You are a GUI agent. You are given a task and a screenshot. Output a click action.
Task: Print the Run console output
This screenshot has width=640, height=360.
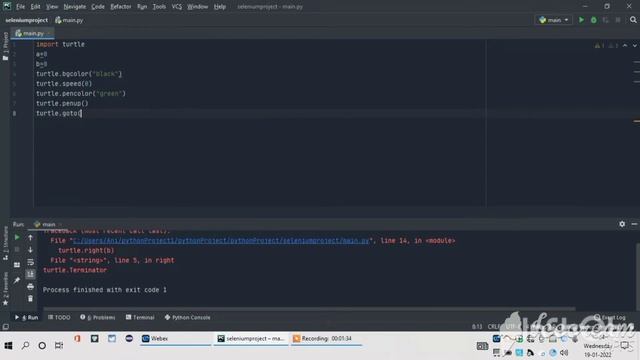click(30, 287)
